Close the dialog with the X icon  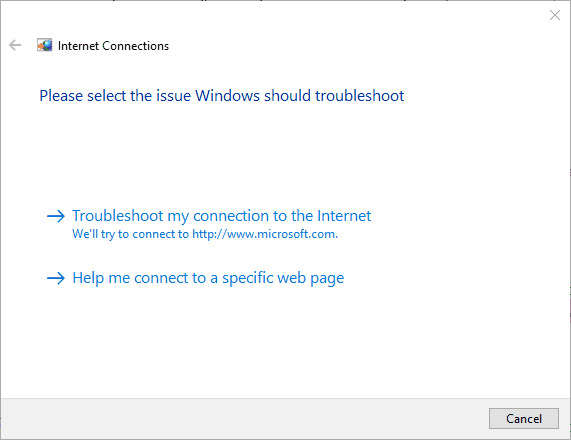point(555,15)
